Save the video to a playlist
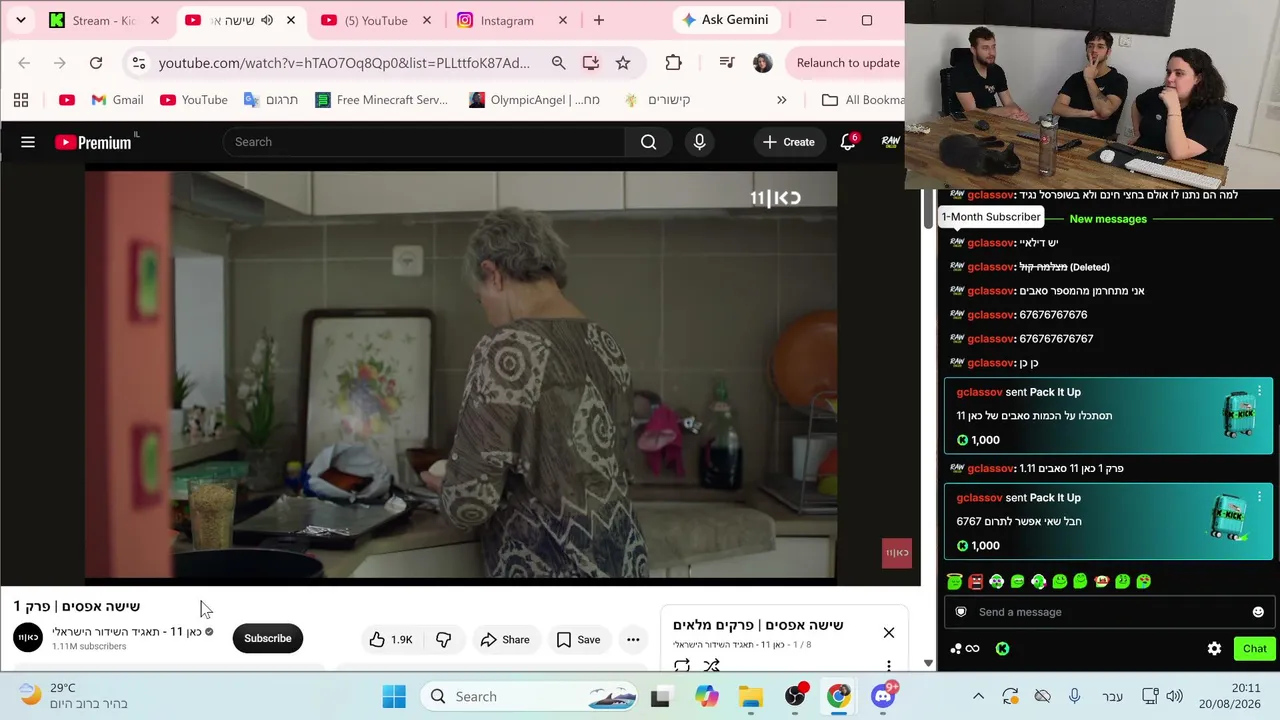Viewport: 1280px width, 720px height. click(578, 640)
